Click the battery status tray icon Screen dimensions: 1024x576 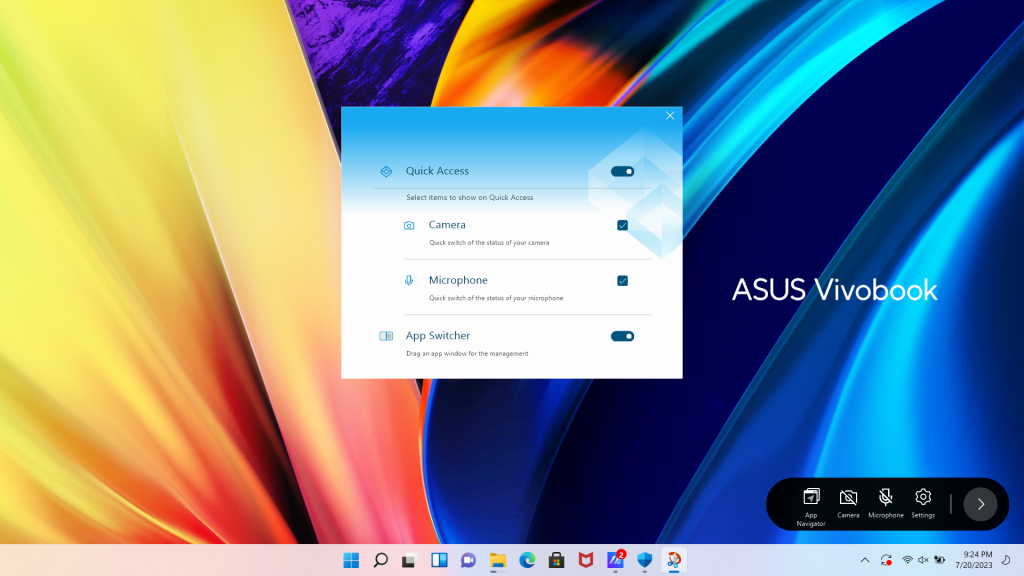coord(940,560)
